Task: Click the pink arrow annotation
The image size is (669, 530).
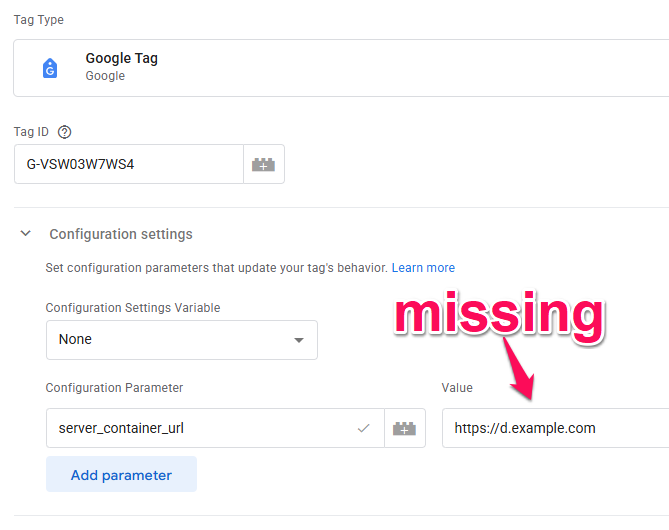Action: [x=518, y=366]
